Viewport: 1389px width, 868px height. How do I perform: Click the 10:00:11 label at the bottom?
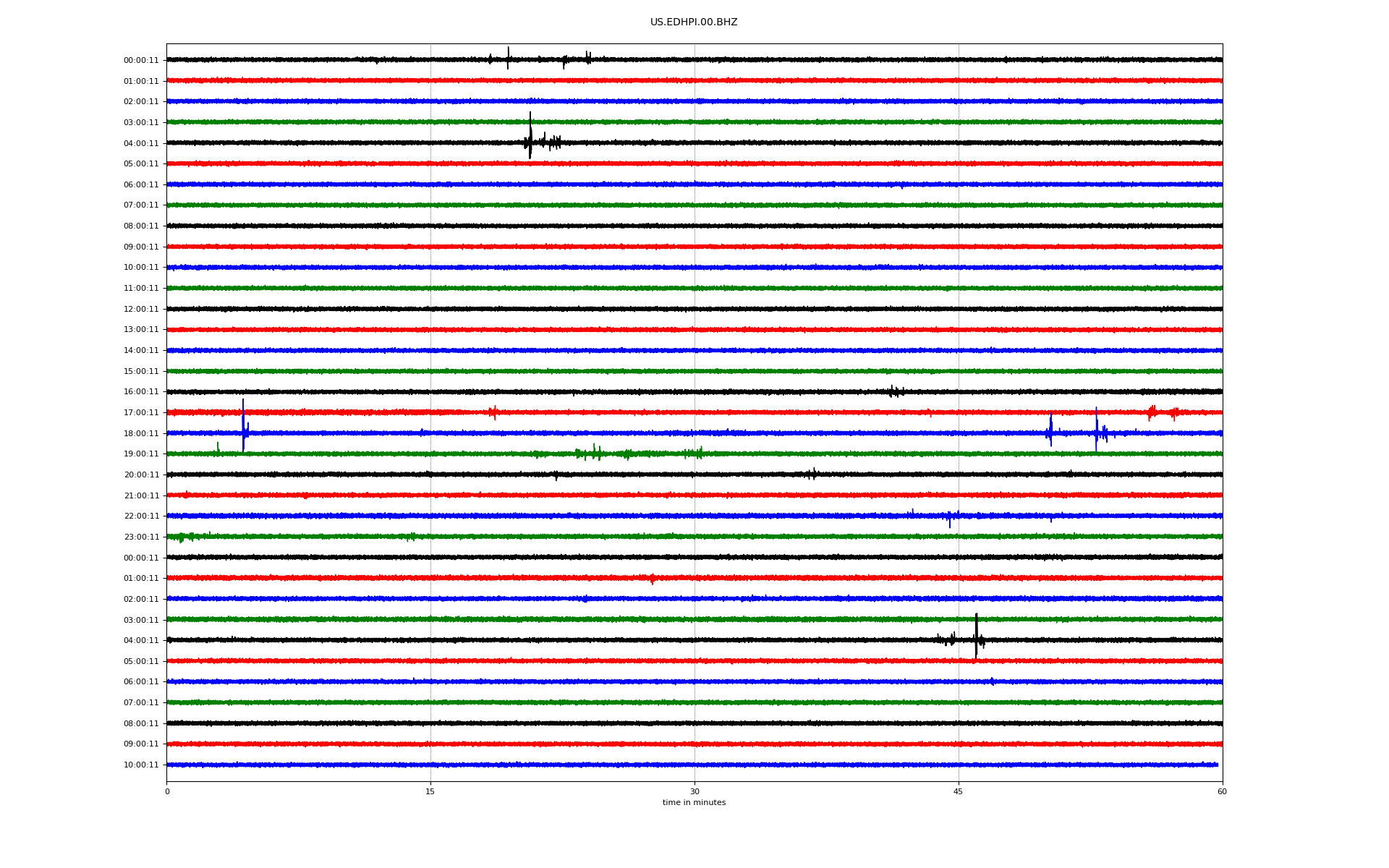point(141,765)
